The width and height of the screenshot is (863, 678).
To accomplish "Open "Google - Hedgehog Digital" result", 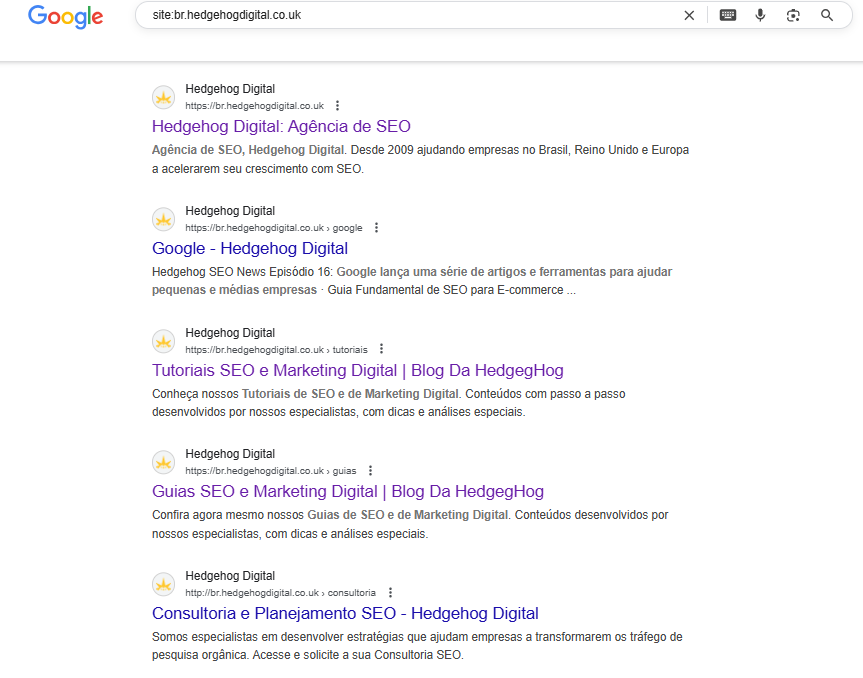I will [x=250, y=249].
